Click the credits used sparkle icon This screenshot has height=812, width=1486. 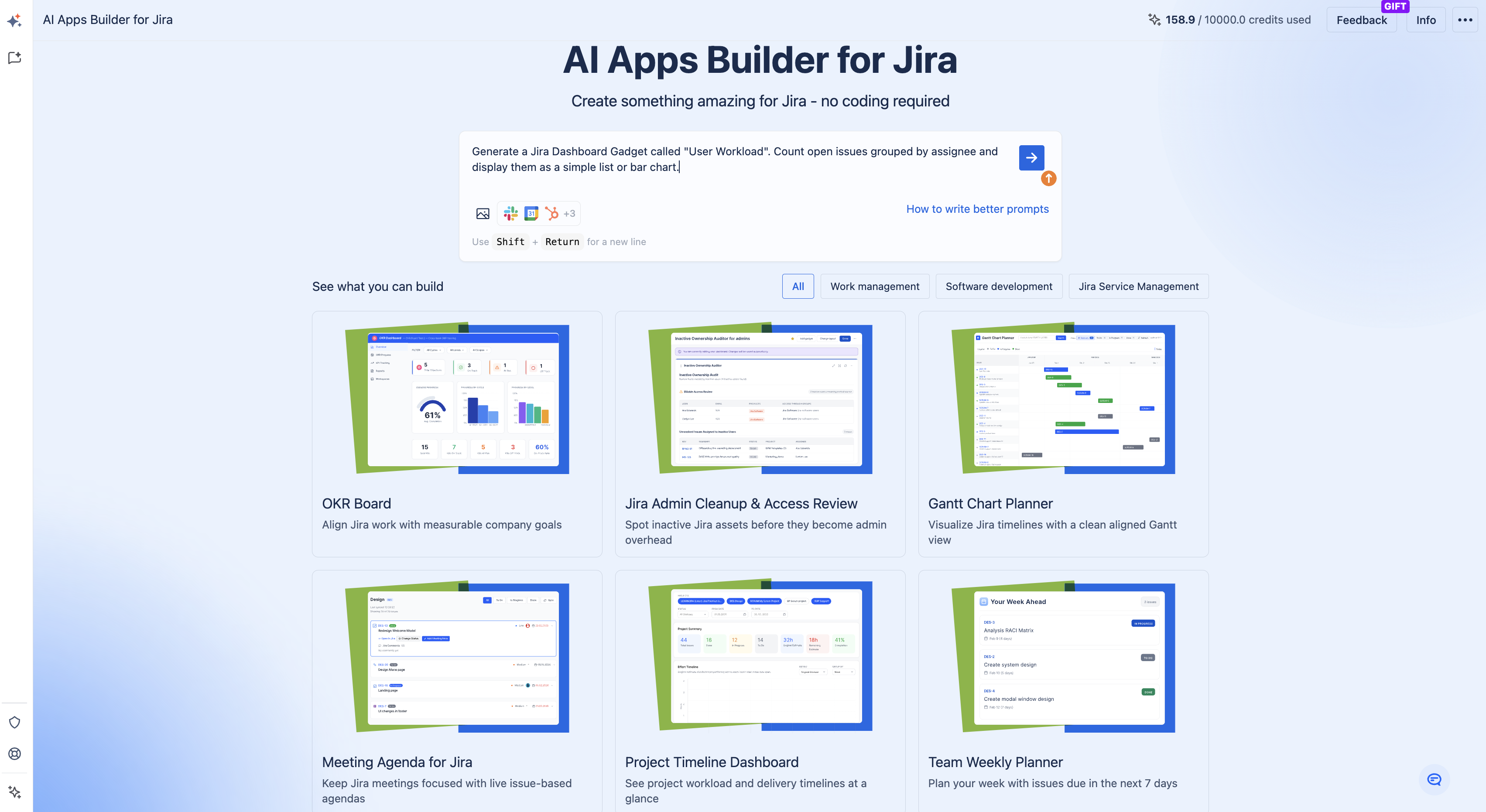click(x=1154, y=20)
